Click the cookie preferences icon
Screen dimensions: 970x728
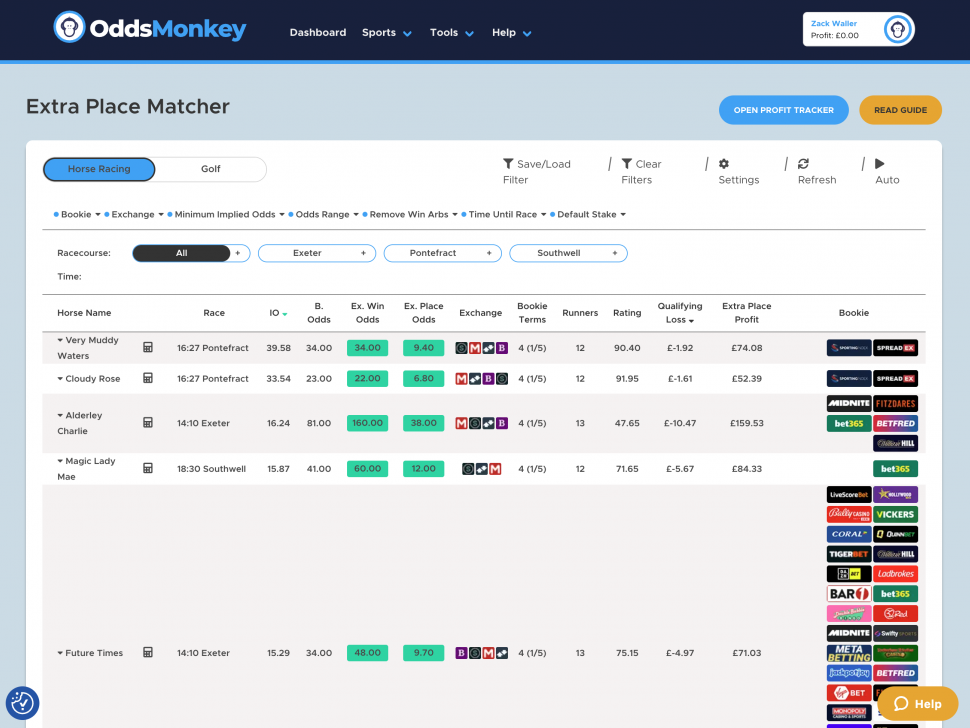click(22, 703)
